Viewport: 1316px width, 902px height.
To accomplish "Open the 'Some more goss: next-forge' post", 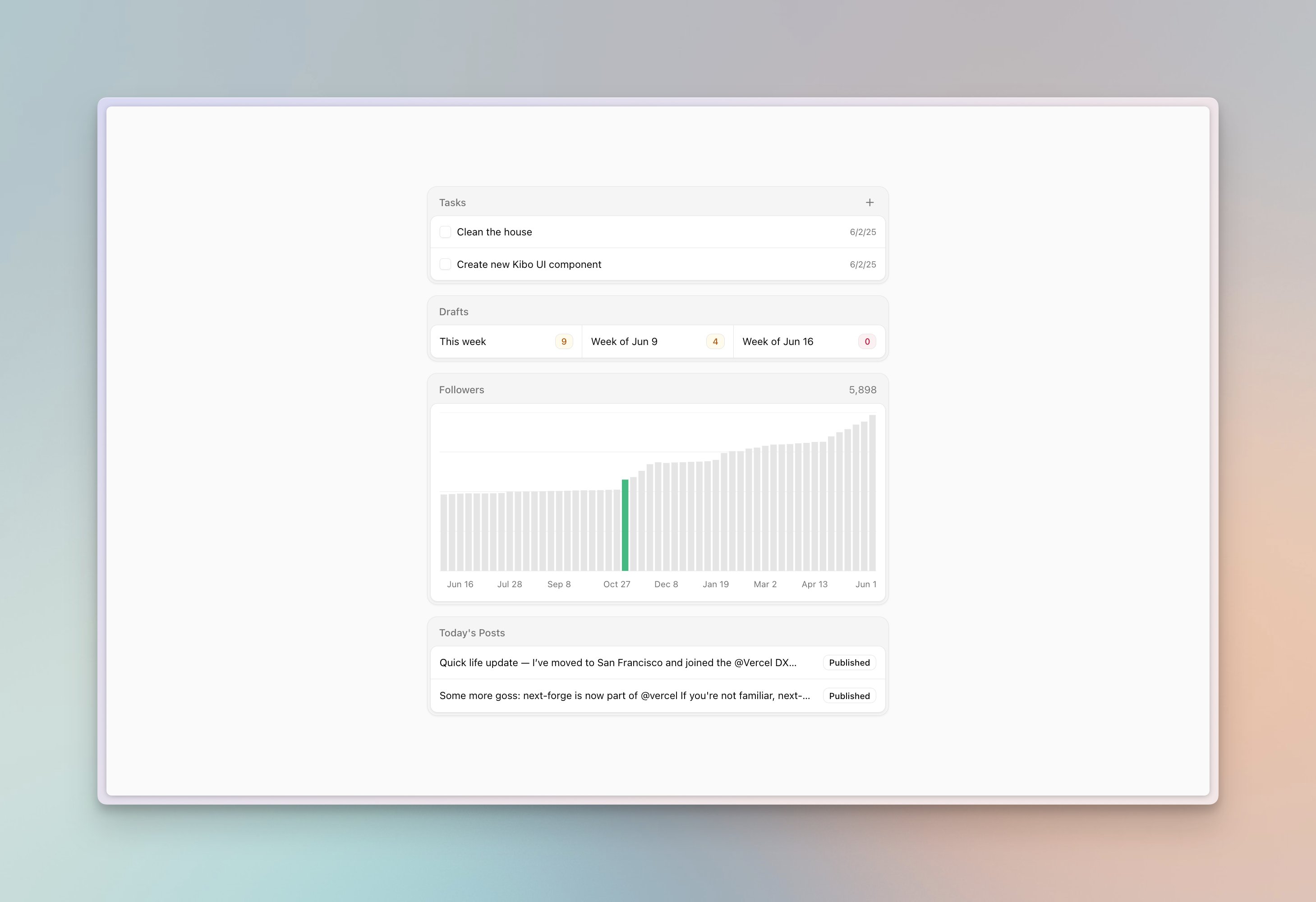I will tap(624, 695).
